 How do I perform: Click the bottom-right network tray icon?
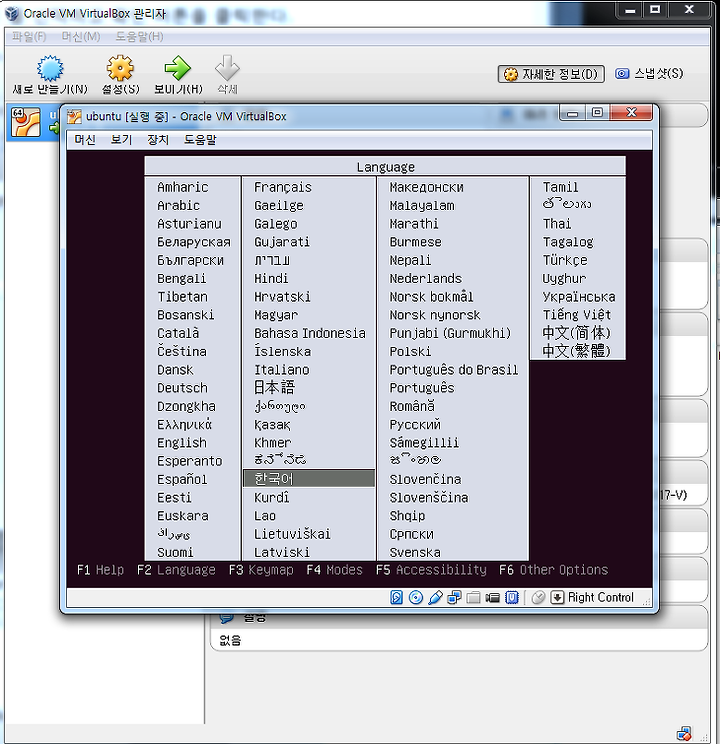[684, 733]
